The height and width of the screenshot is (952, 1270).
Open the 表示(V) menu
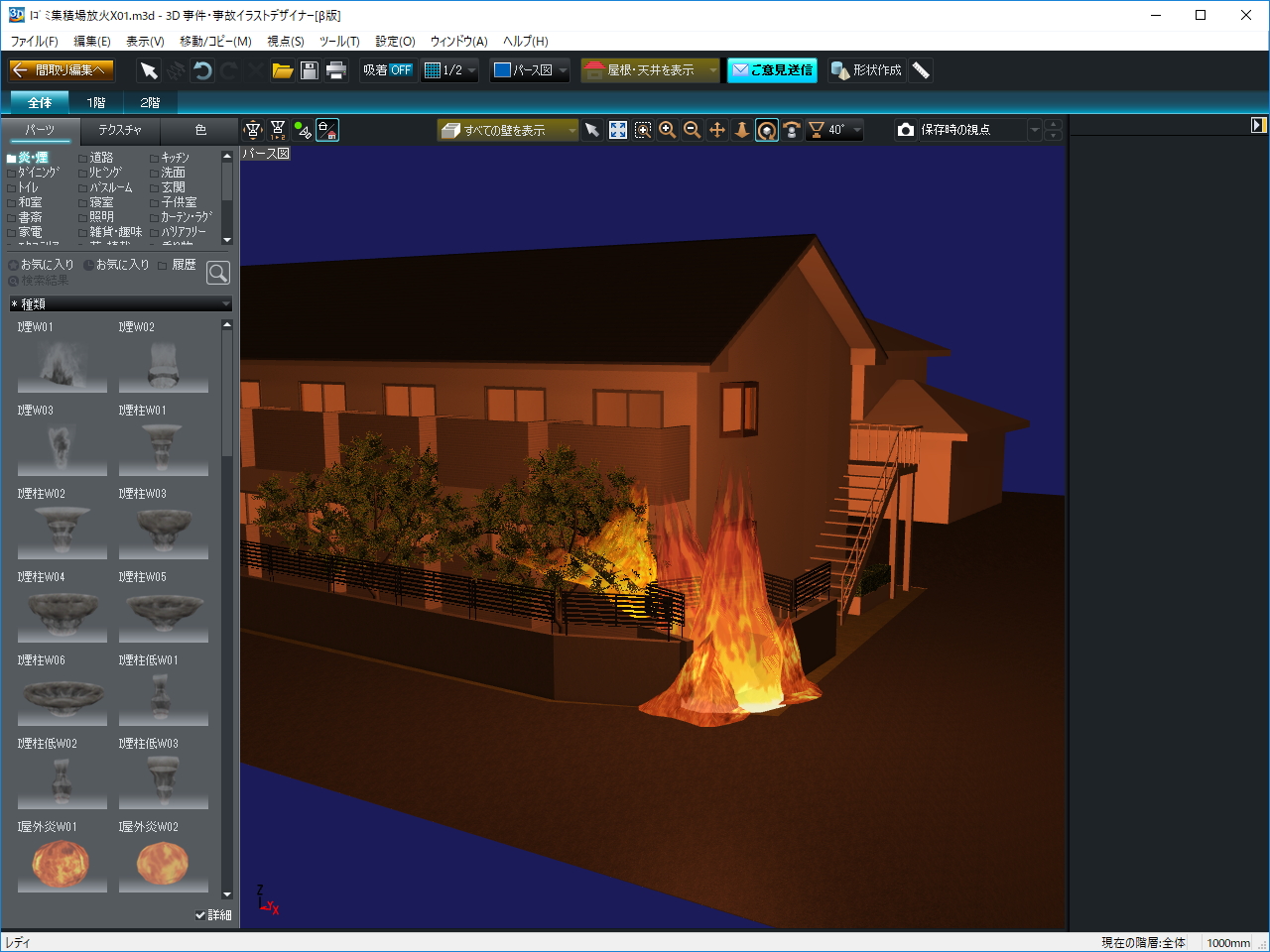tap(145, 42)
